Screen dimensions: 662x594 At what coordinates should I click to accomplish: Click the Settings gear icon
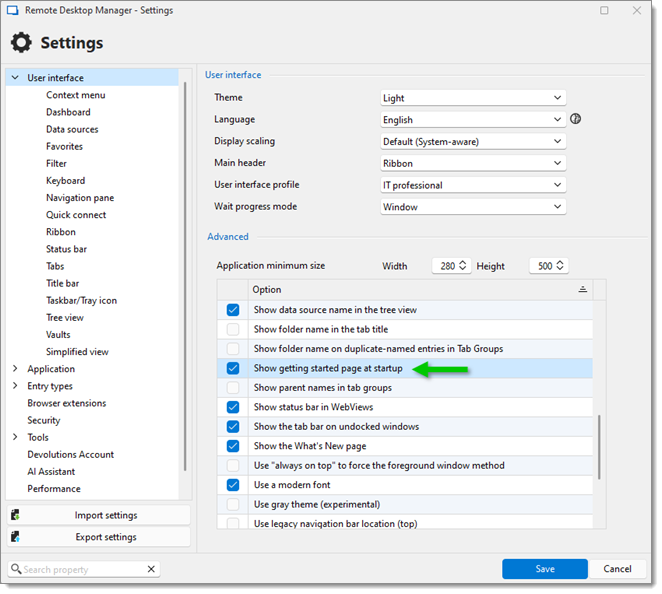pos(21,43)
